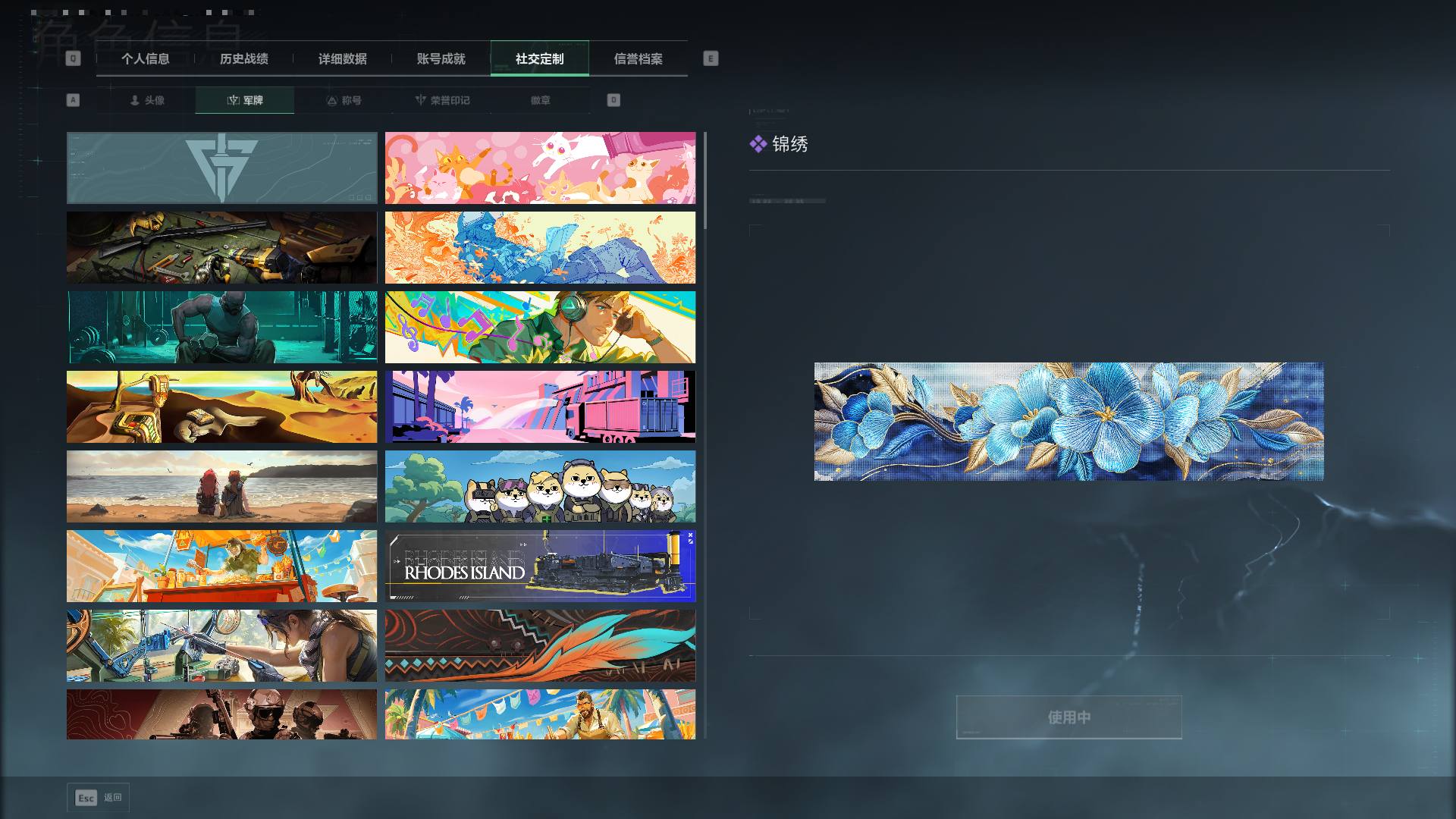Viewport: 1456px width, 819px height.
Task: Click the A key previous sub-tab icon
Action: point(73,100)
